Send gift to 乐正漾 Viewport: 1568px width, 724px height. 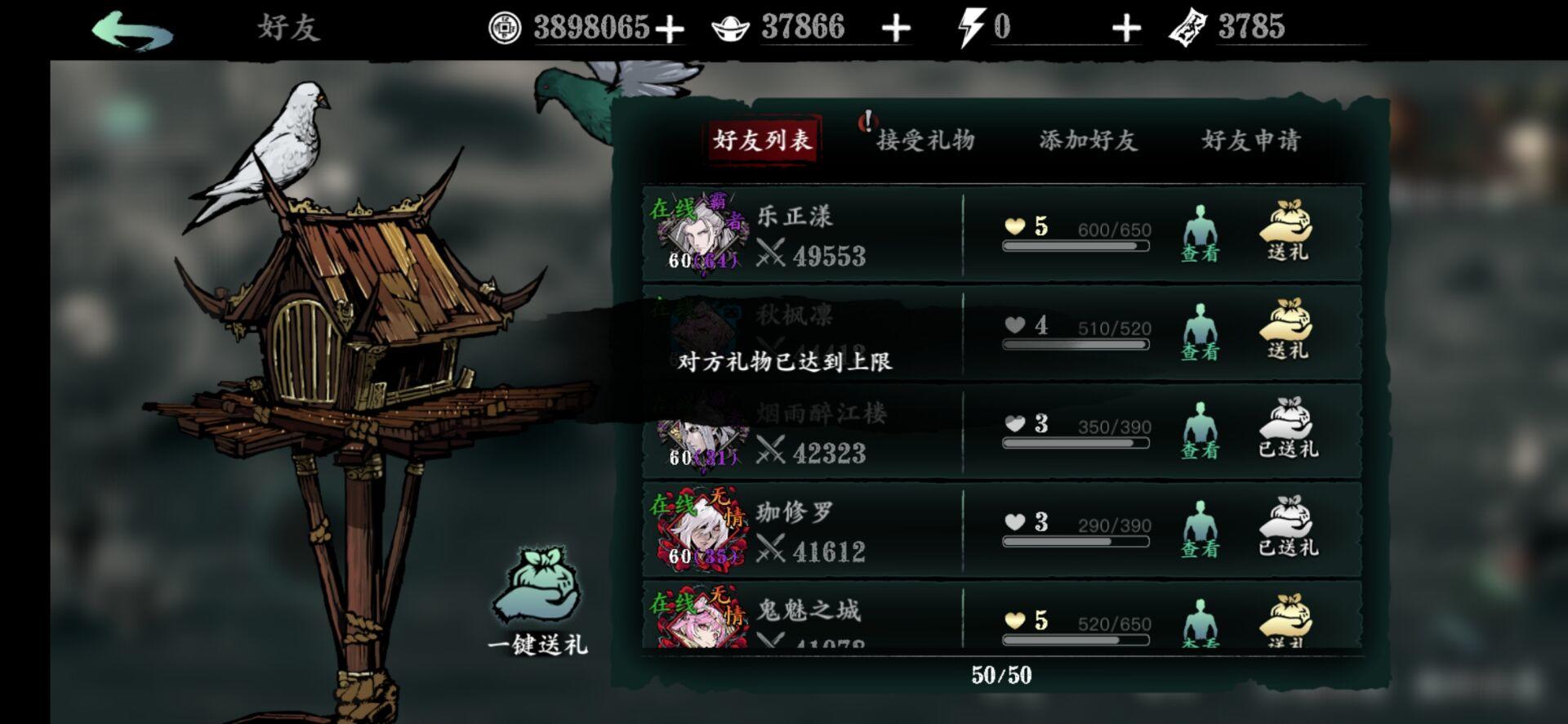[x=1287, y=231]
